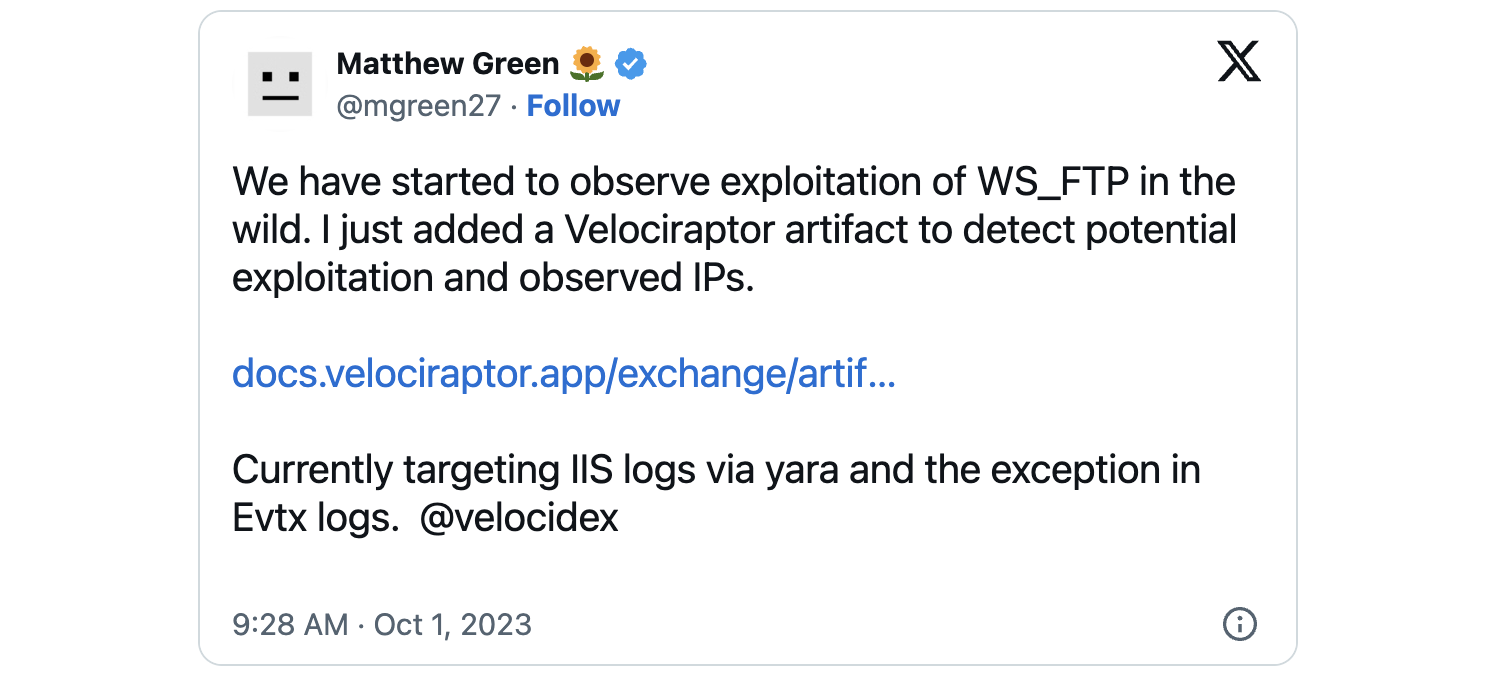The width and height of the screenshot is (1508, 674).
Task: Open the tweet info circle icon
Action: (x=1239, y=625)
